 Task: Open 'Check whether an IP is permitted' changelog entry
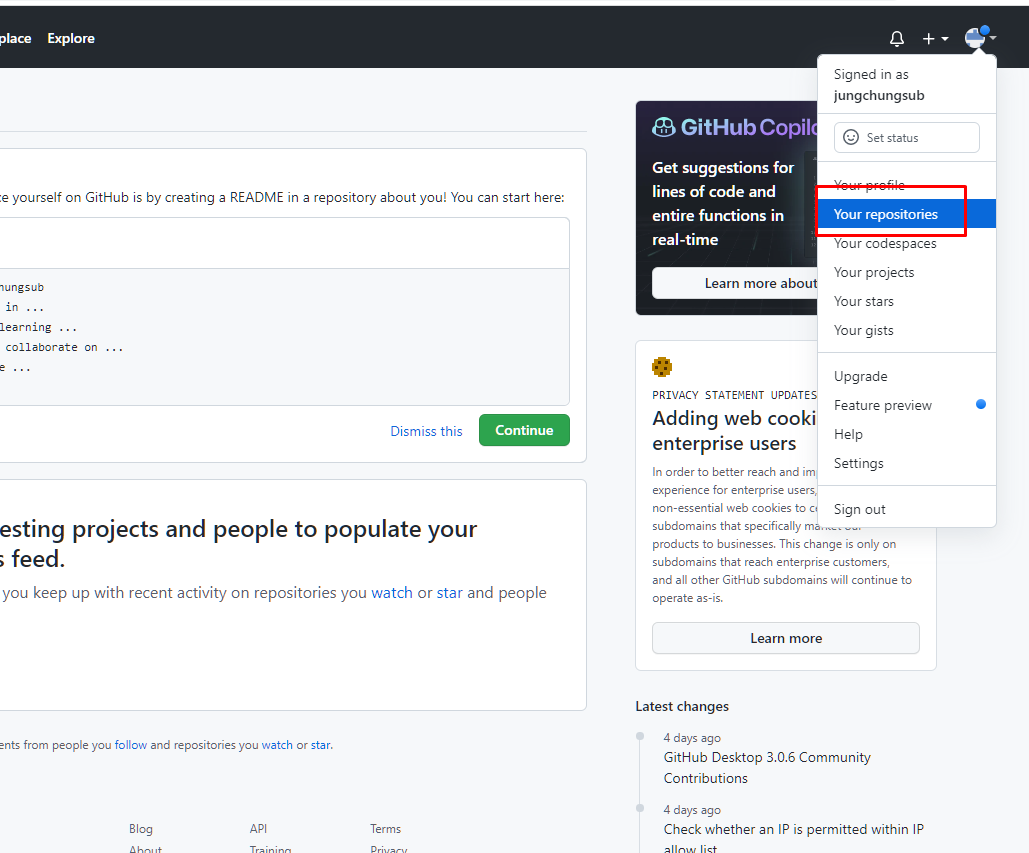(793, 838)
